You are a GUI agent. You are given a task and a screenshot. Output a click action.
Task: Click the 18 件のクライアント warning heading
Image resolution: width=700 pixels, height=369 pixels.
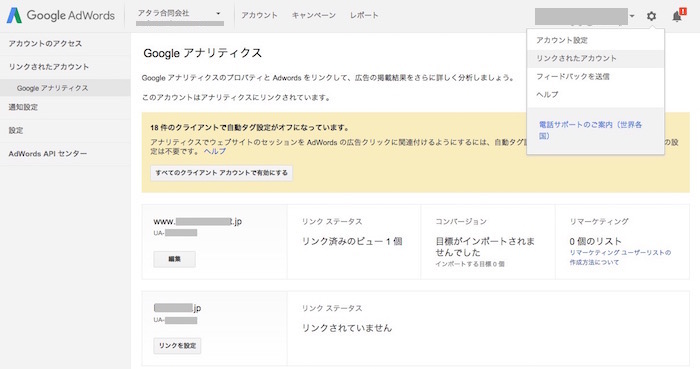coord(250,128)
